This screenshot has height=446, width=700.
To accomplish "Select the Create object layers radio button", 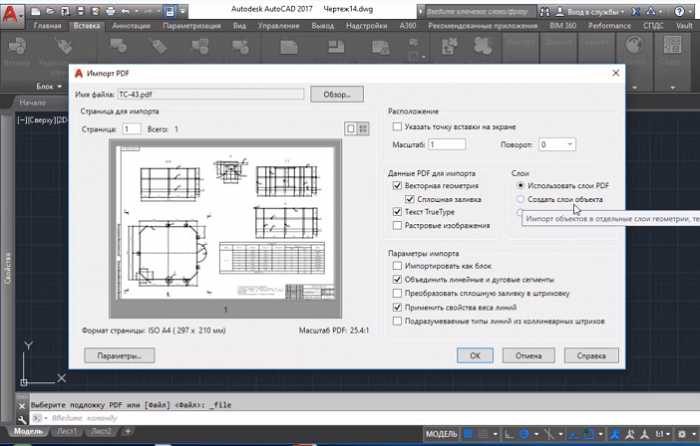I will pos(520,199).
